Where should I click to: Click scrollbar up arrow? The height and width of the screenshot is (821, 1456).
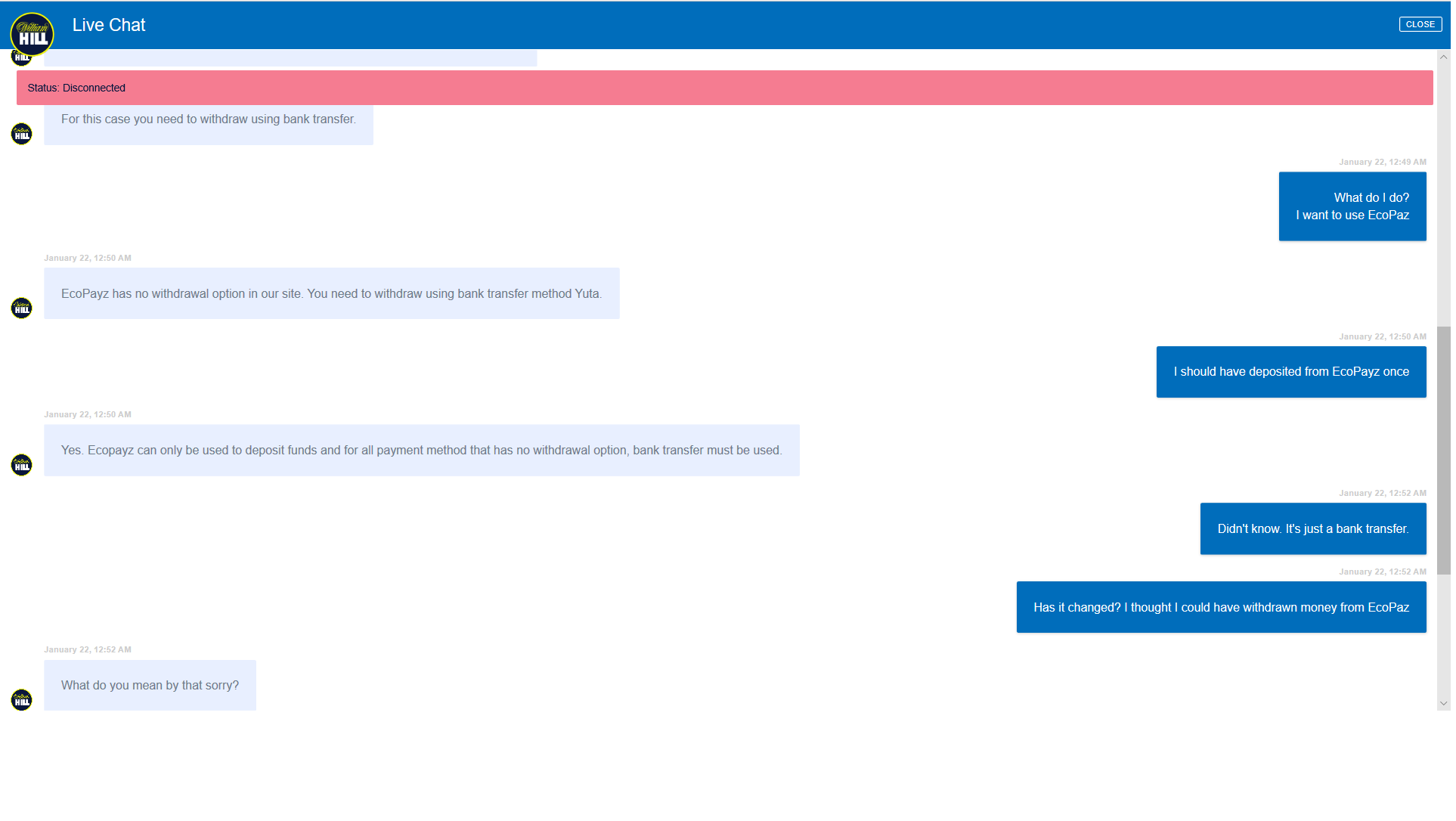pos(1443,57)
